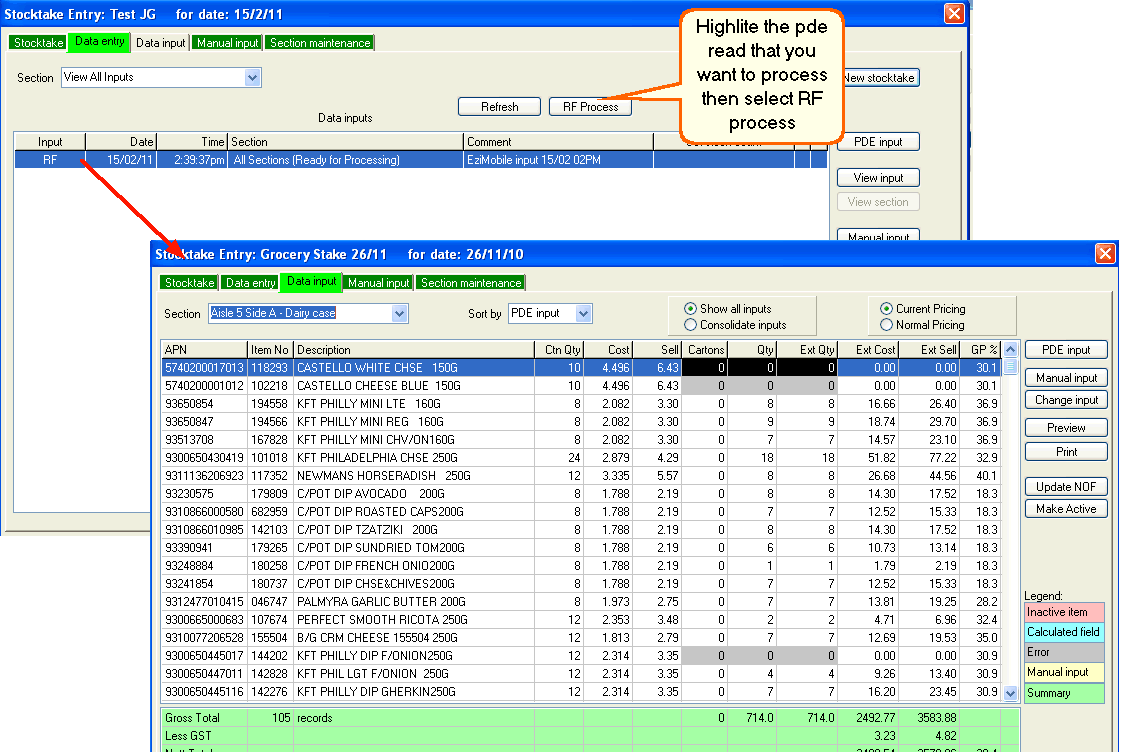Open the Aisle 5 Side A section dropdown
Screen dimensions: 1148x752
pos(399,313)
